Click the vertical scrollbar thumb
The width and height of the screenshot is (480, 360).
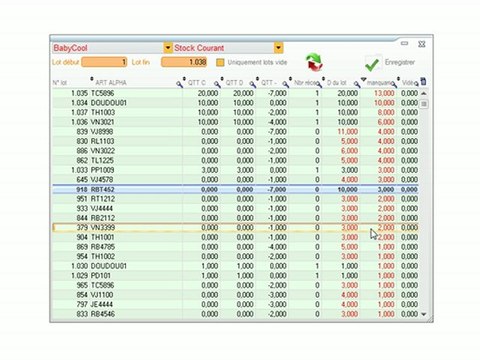click(x=424, y=104)
